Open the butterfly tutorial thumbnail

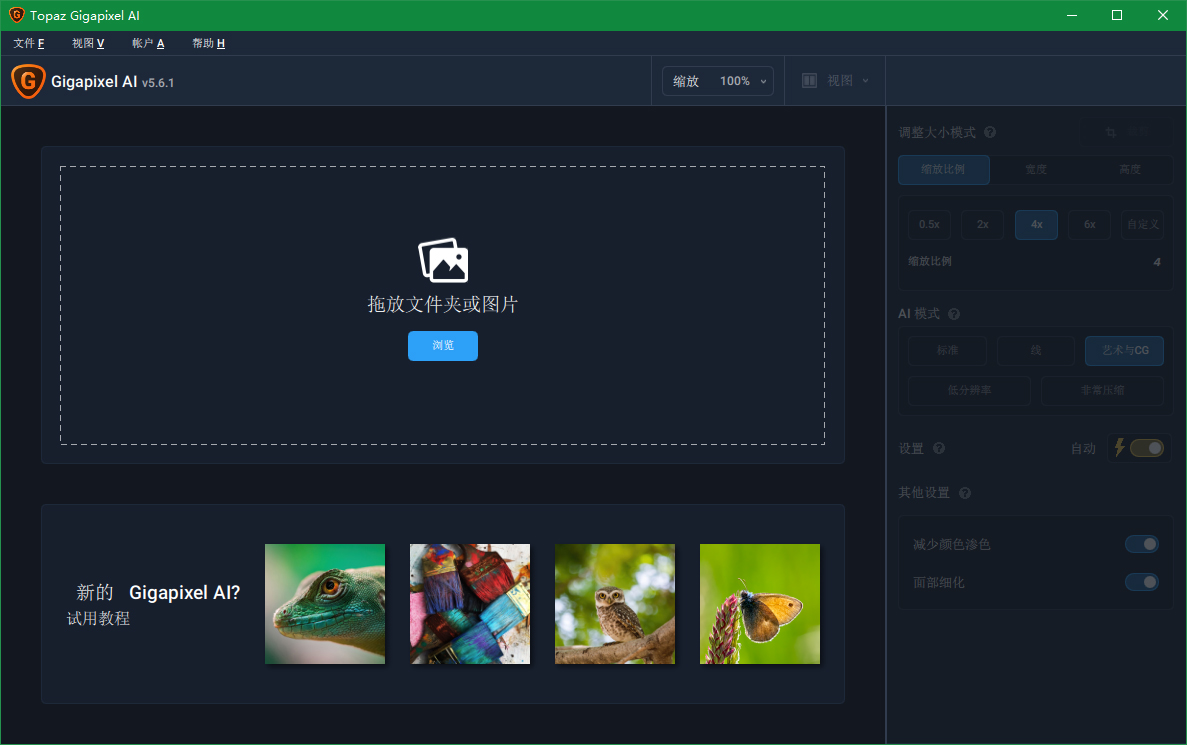point(760,604)
